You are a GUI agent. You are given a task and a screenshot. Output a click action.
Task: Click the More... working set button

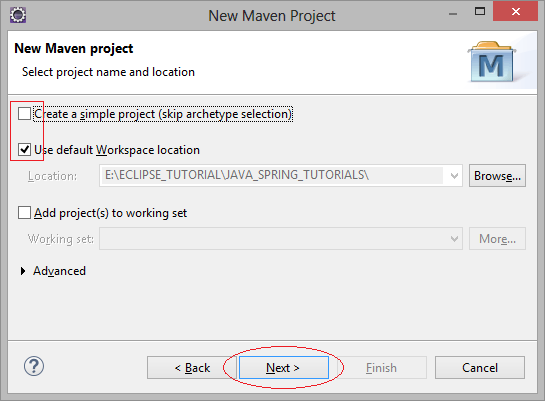point(497,239)
